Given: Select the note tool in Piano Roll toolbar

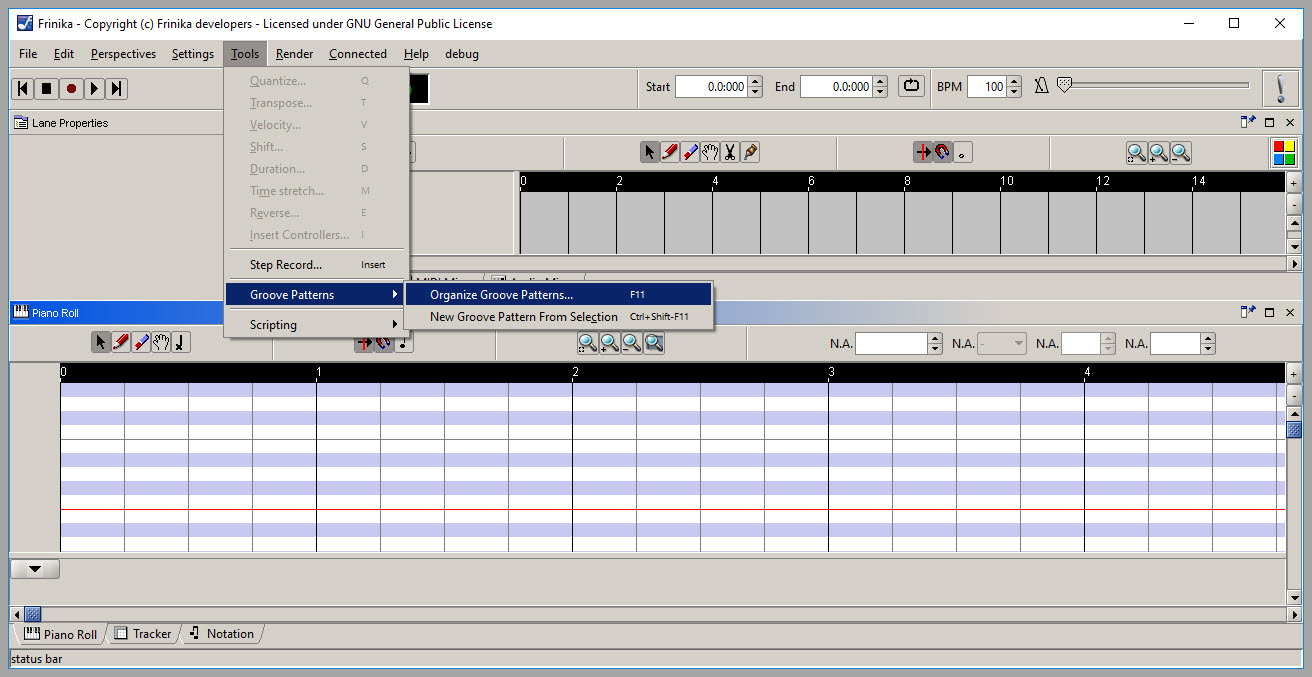Looking at the screenshot, I should 180,342.
